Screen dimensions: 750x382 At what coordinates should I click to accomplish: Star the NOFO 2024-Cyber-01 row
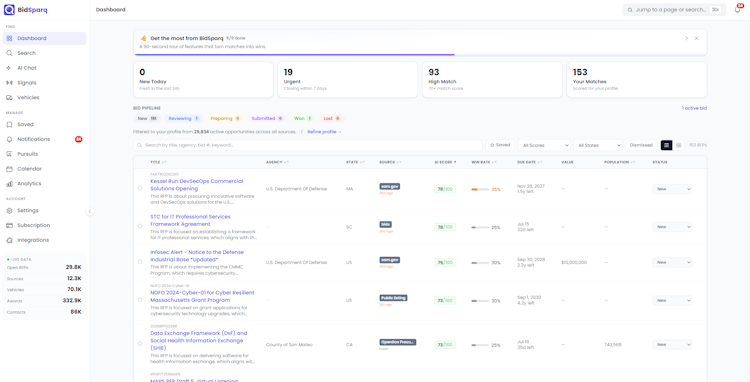[140, 300]
